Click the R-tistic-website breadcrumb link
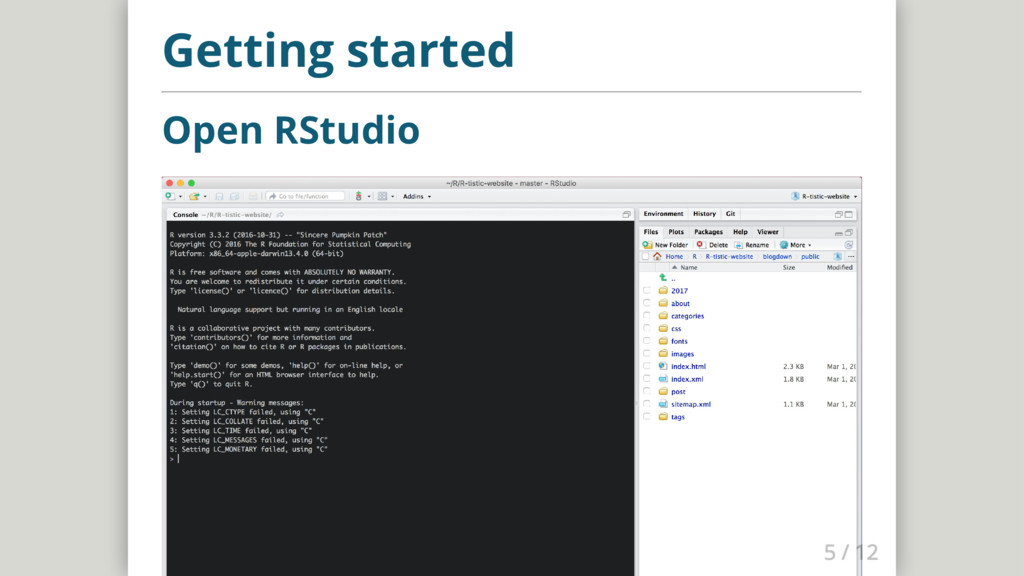 point(729,257)
